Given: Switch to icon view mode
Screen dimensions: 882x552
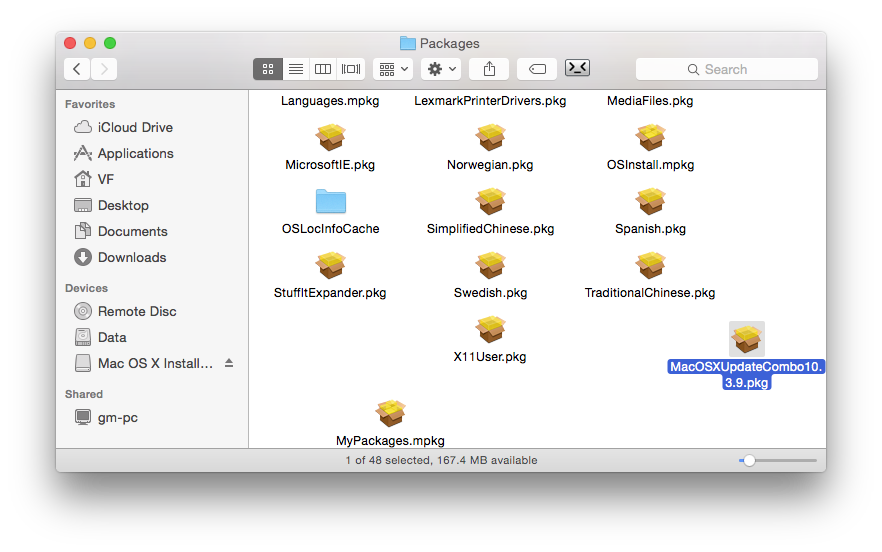Looking at the screenshot, I should click(x=268, y=69).
